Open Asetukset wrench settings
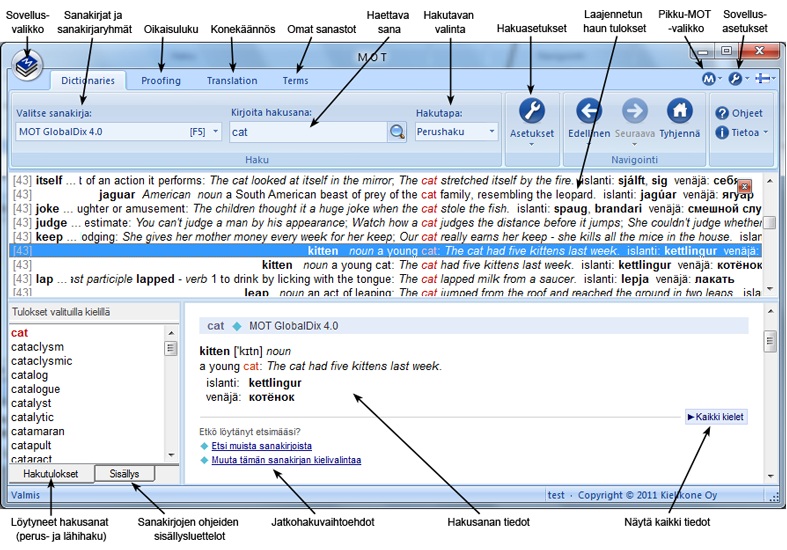The height and width of the screenshot is (550, 787). (x=532, y=111)
